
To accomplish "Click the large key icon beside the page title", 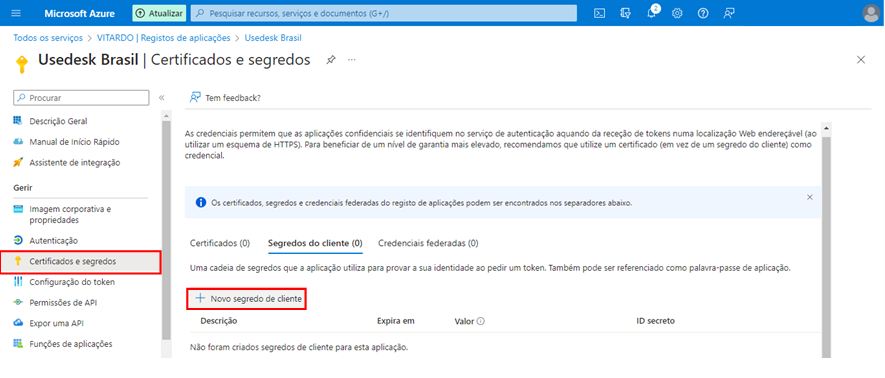I will click(22, 64).
